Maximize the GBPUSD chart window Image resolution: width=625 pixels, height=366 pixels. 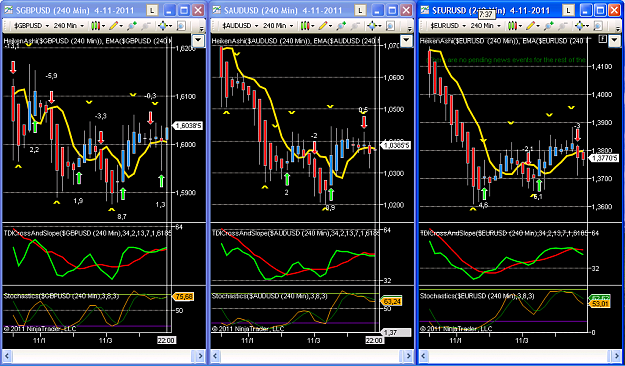184,10
